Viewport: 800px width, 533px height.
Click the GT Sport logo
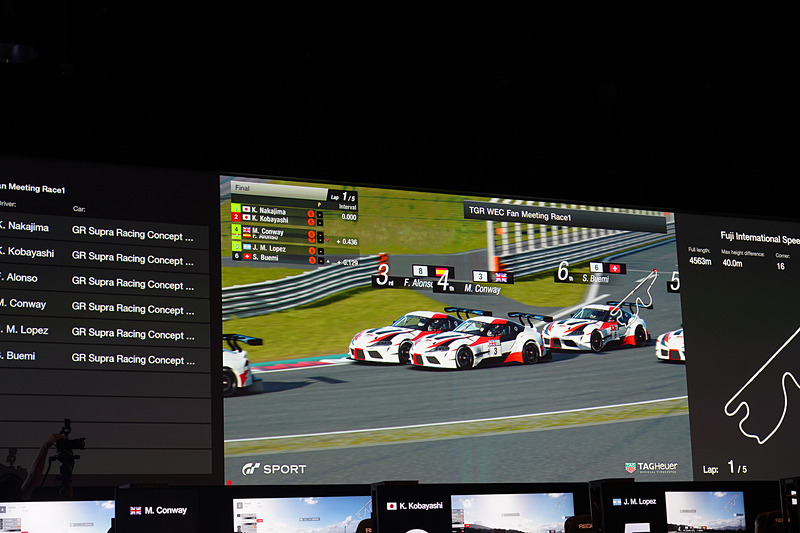pyautogui.click(x=274, y=469)
